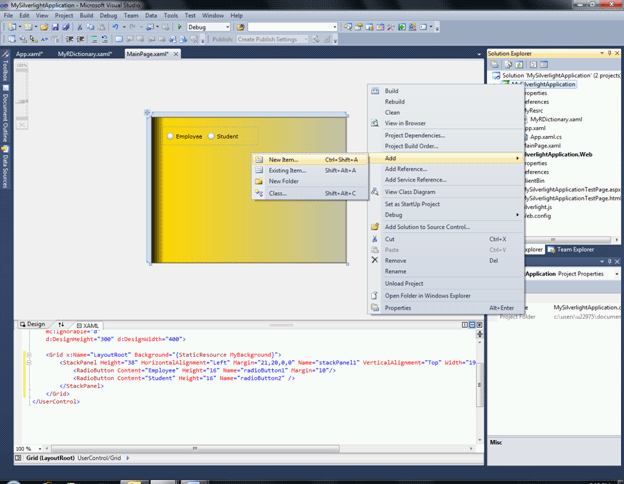Choose Add Reference from the context menu

(405, 169)
